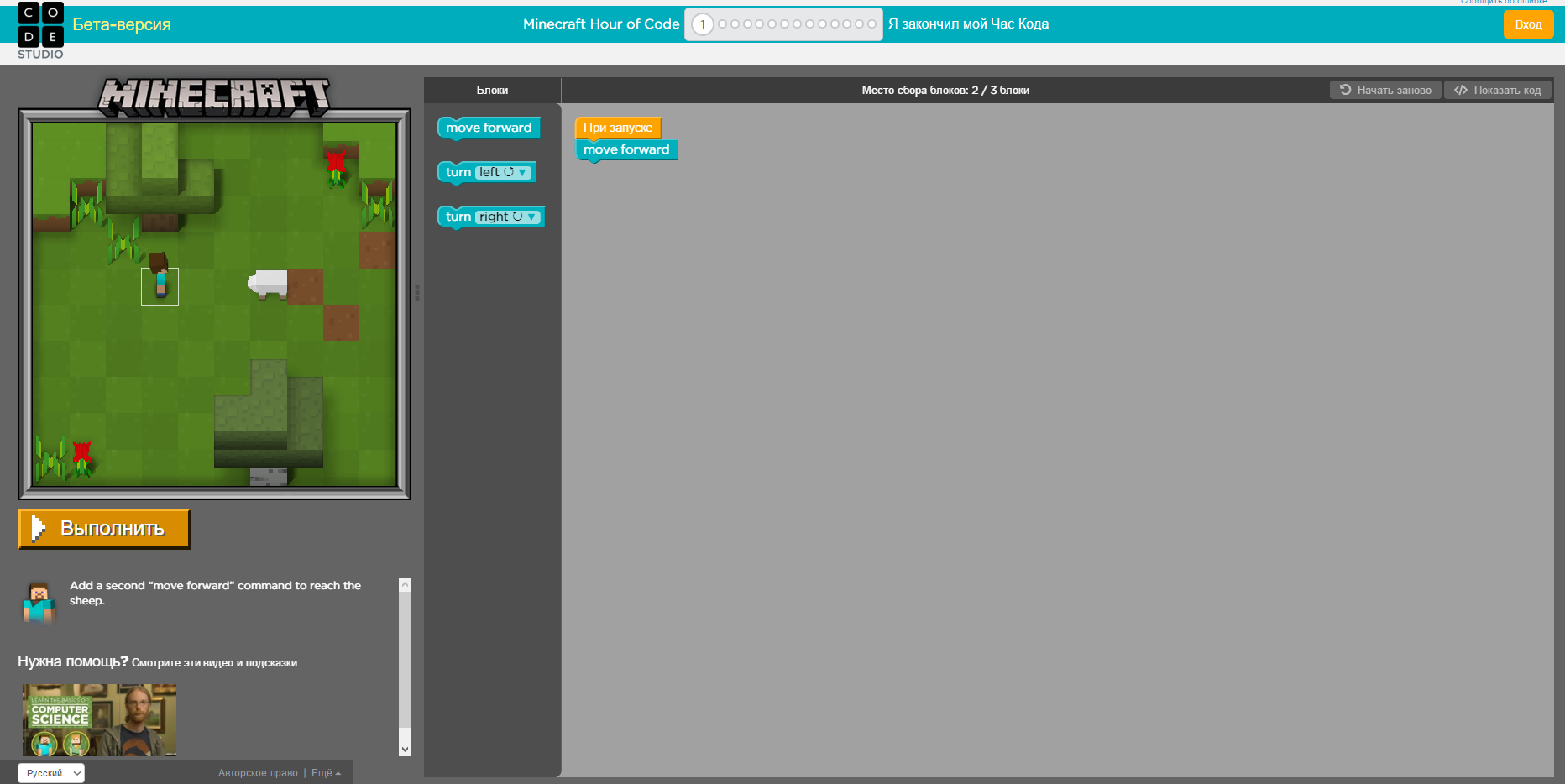The height and width of the screenshot is (784, 1565).
Task: Click the level 1 progress bubble
Action: 703,24
